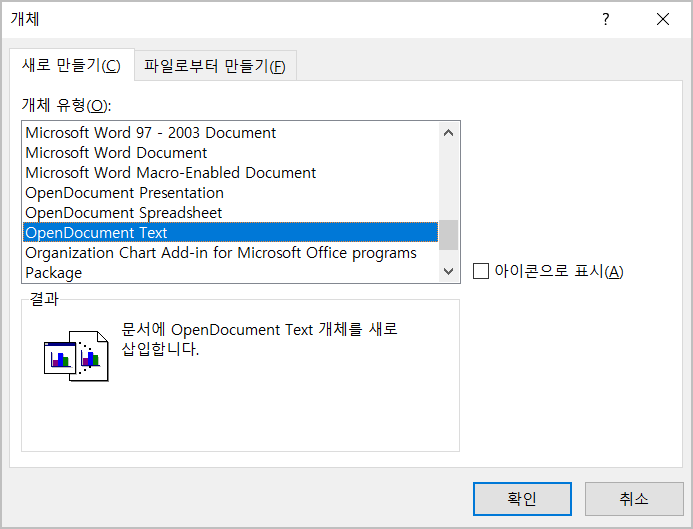
Task: Open the 파일로부터 만들기 tab
Action: click(215, 66)
